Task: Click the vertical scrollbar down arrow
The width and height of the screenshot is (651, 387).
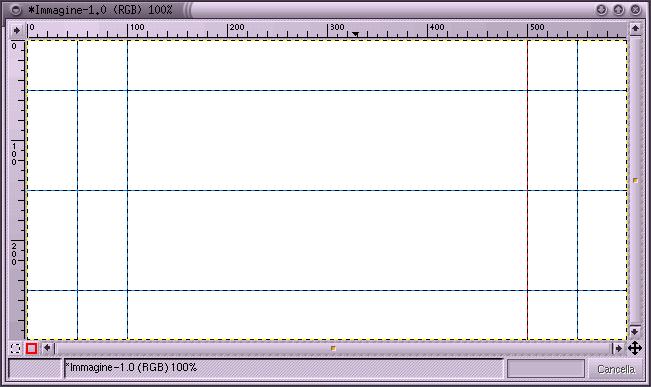Action: point(635,331)
